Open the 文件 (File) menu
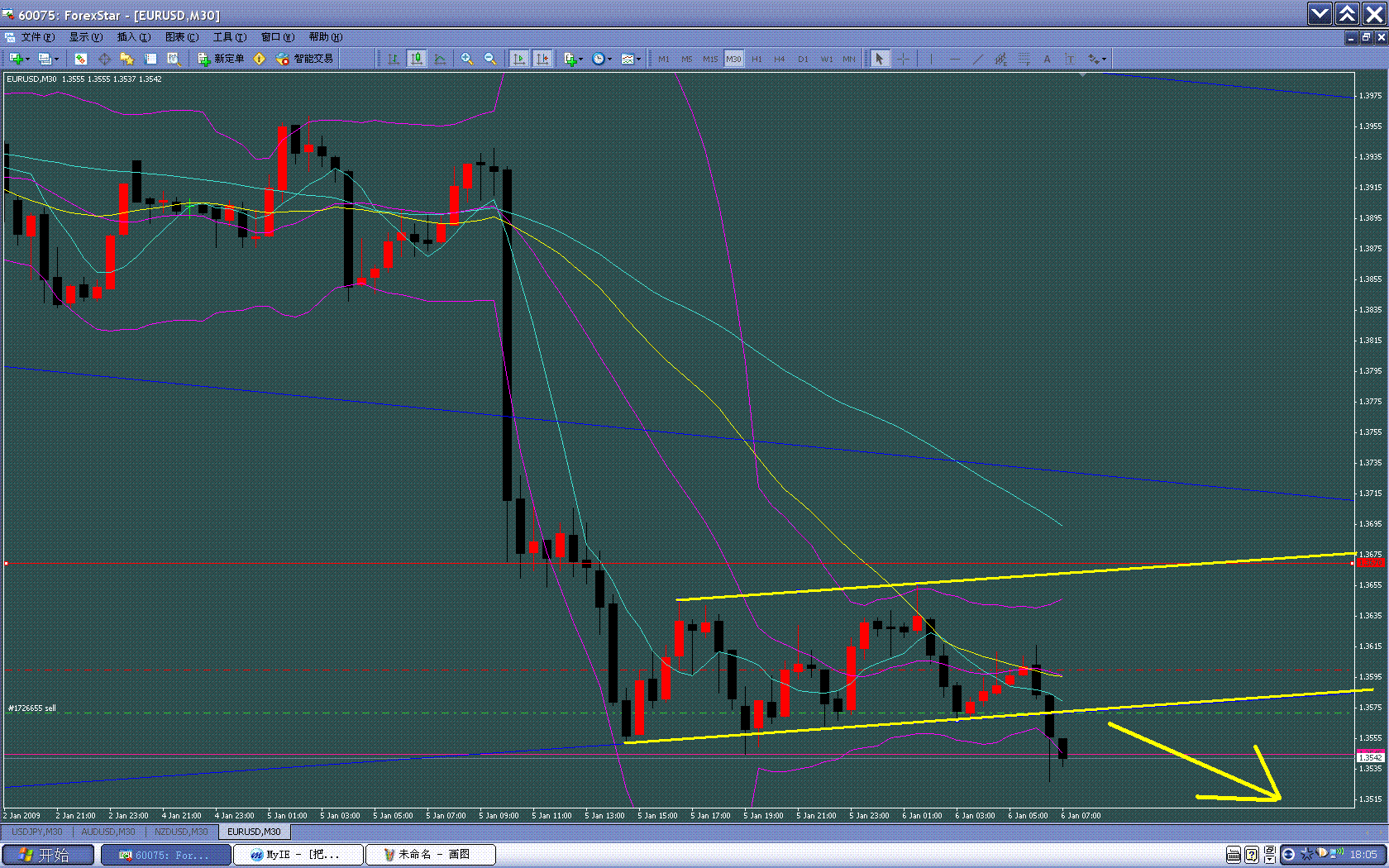Viewport: 1389px width, 868px height. click(x=38, y=37)
